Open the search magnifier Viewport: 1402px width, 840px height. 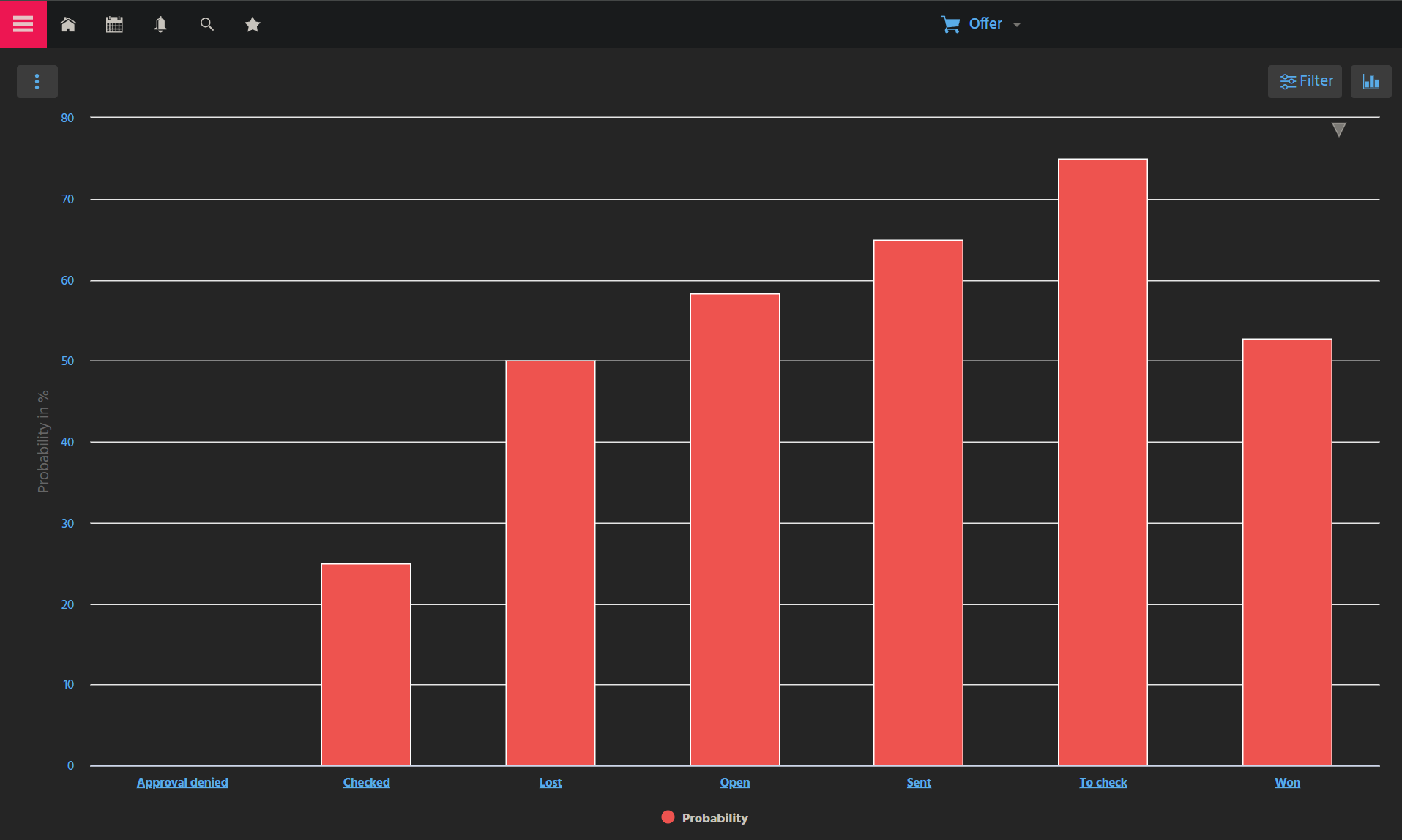click(207, 24)
